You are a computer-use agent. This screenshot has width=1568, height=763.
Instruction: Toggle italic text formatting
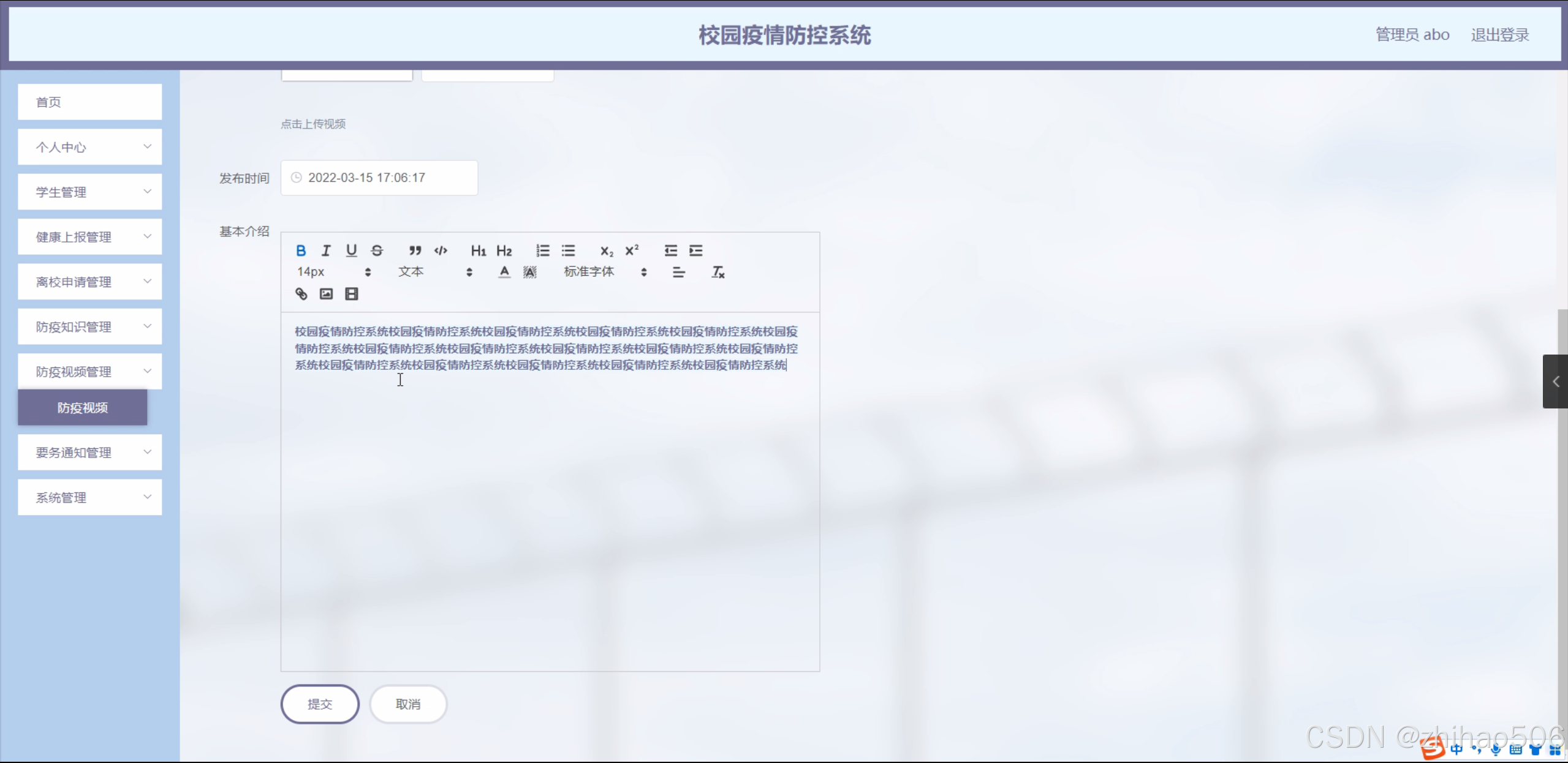coord(326,250)
